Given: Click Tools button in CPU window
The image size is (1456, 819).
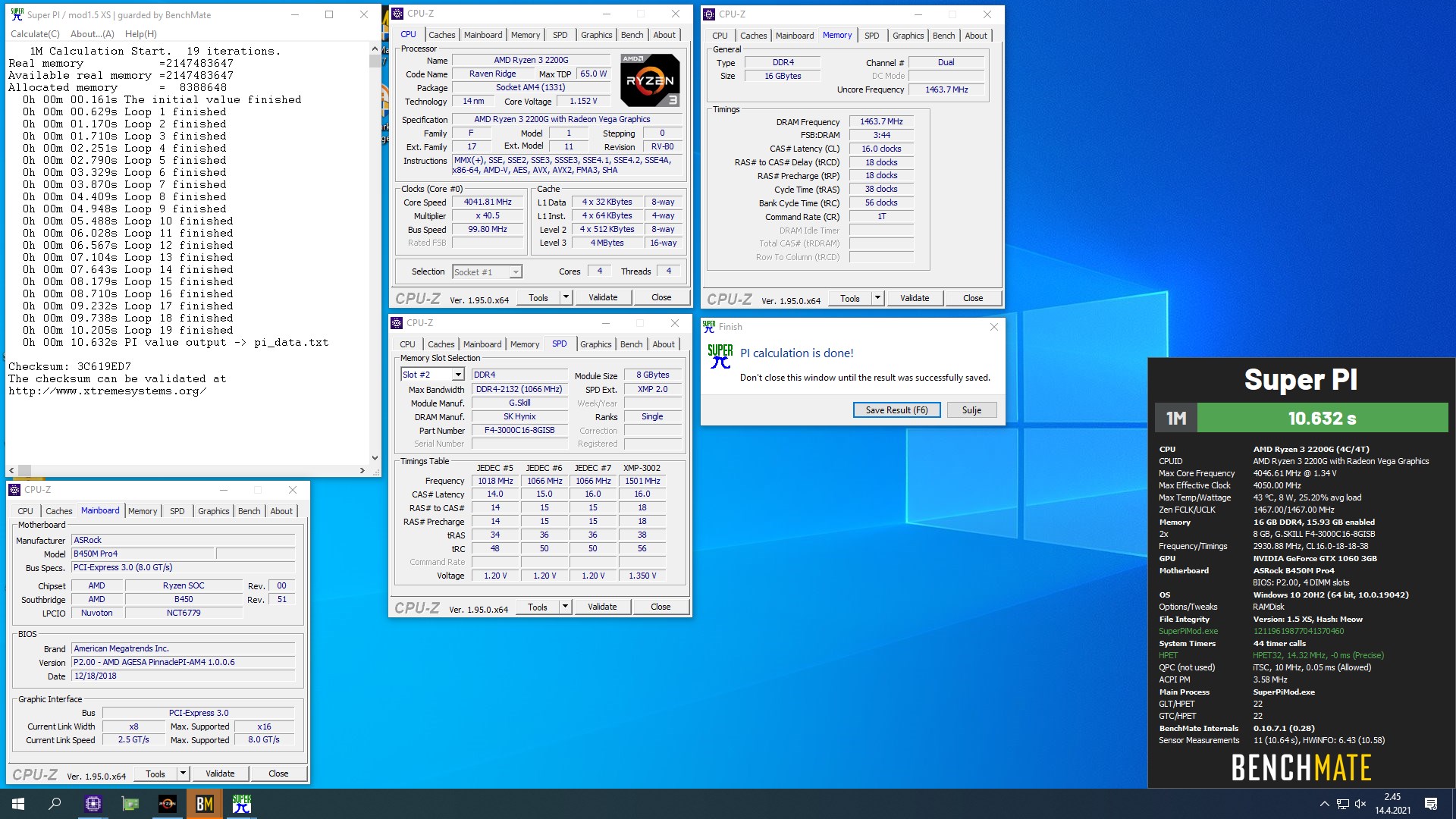Looking at the screenshot, I should point(538,297).
